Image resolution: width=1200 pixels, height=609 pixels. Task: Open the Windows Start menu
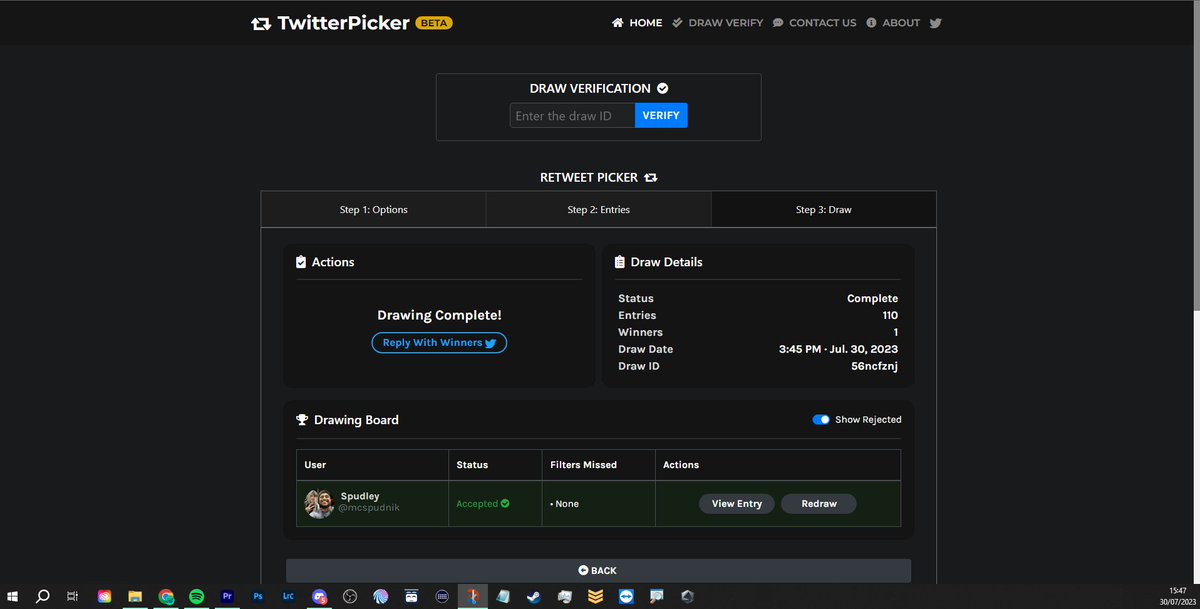[12, 597]
